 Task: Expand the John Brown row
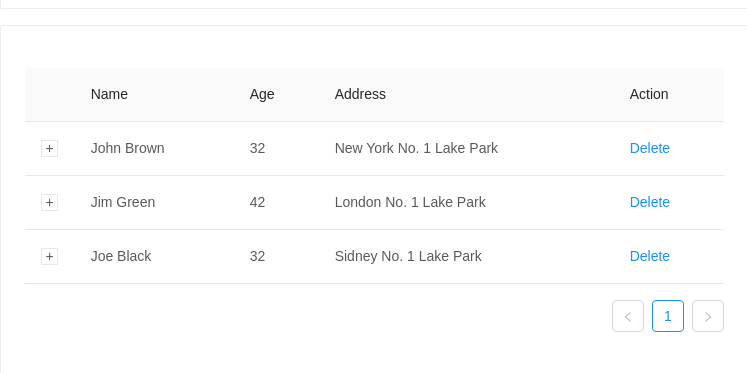(x=50, y=149)
